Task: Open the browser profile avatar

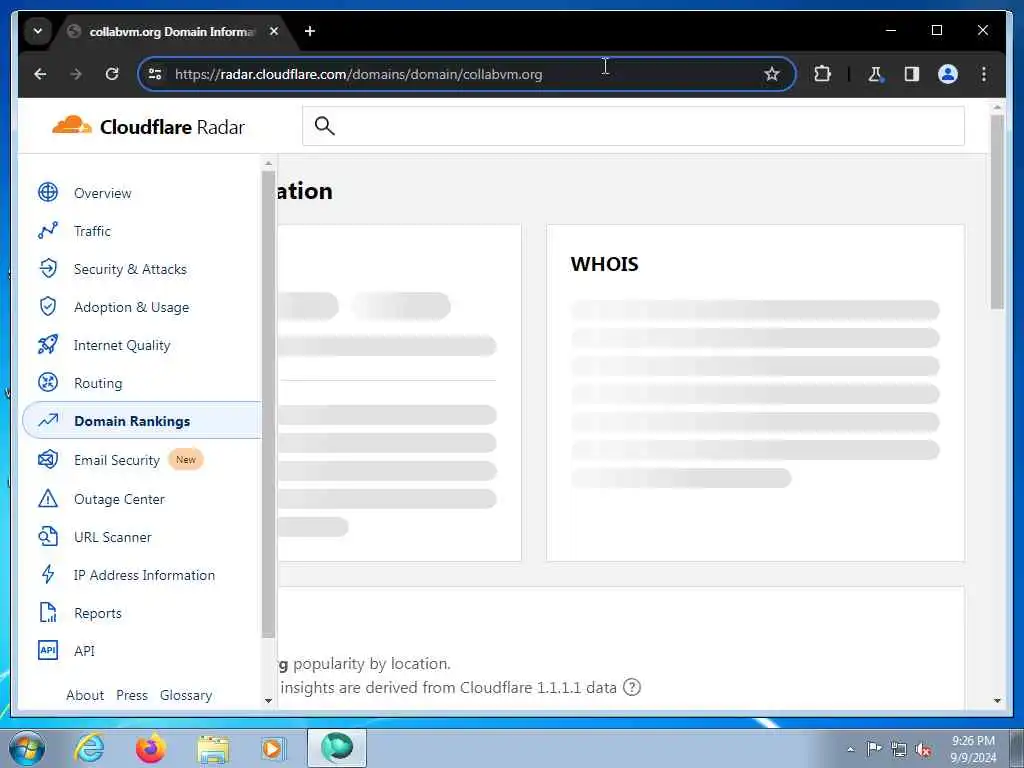Action: tap(948, 74)
